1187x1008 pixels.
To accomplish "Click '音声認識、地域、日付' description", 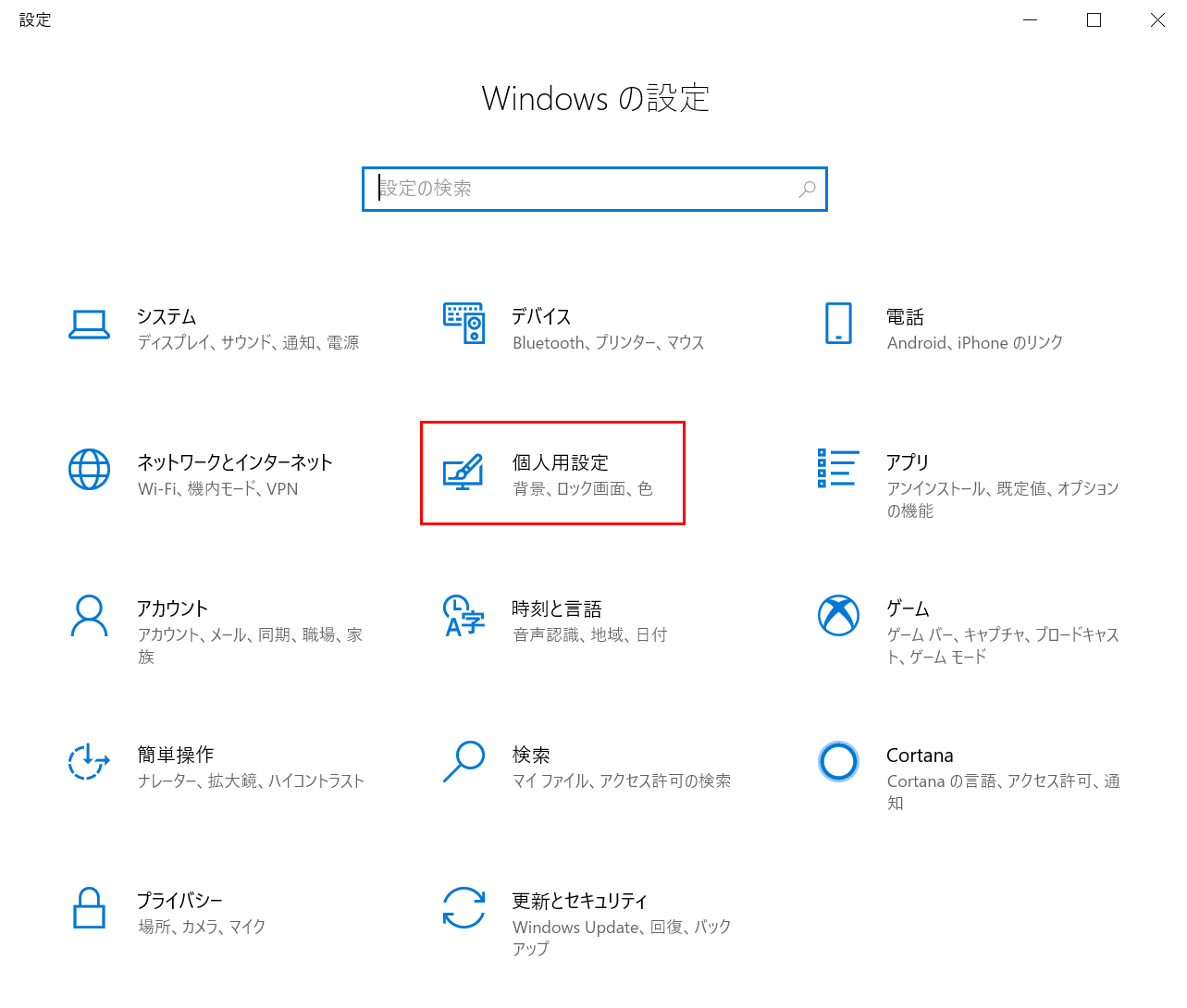I will [590, 634].
